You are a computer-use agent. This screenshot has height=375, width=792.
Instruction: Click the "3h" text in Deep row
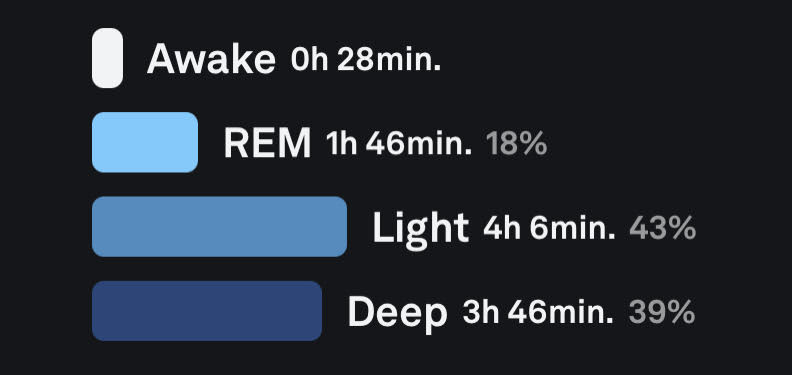click(481, 312)
